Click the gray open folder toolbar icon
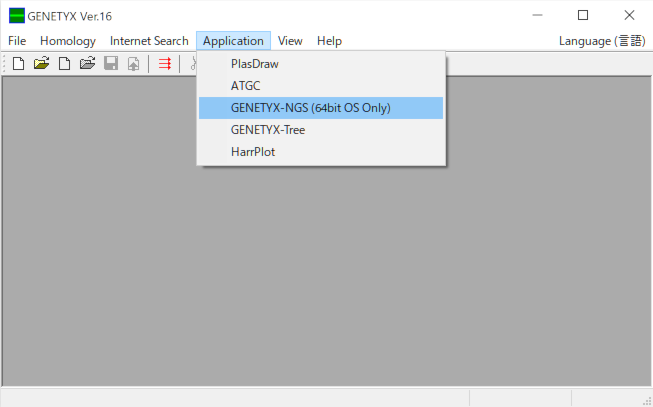This screenshot has height=407, width=653. (x=87, y=64)
